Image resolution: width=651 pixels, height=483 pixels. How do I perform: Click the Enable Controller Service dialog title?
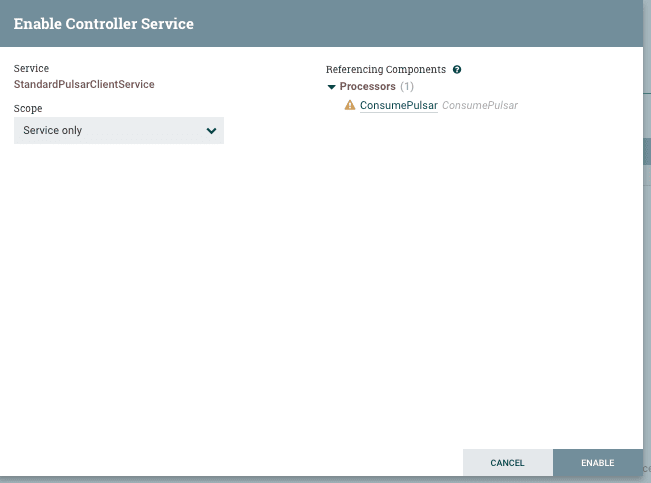pos(104,24)
